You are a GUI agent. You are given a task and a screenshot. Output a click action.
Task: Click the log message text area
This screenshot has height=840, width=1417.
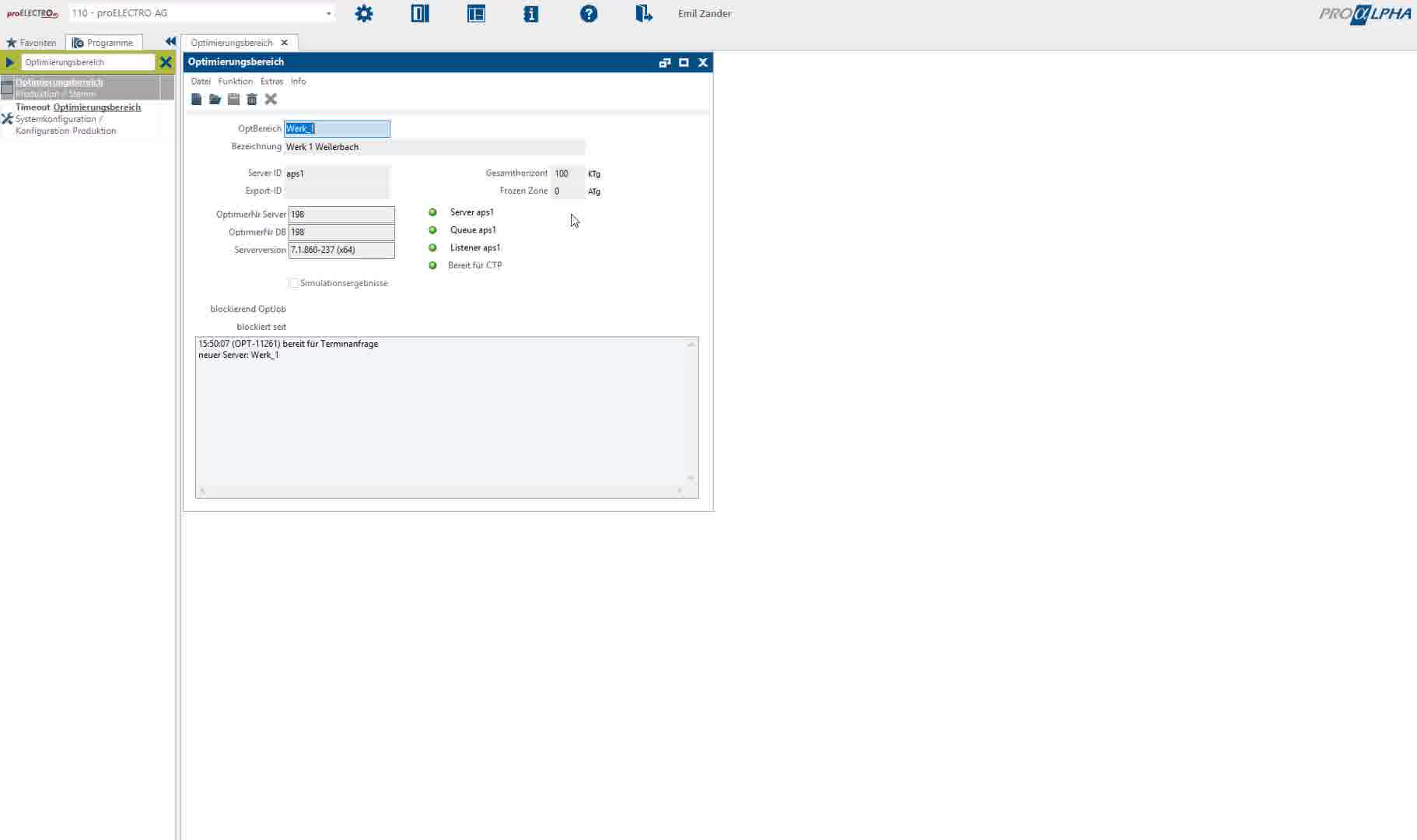441,412
